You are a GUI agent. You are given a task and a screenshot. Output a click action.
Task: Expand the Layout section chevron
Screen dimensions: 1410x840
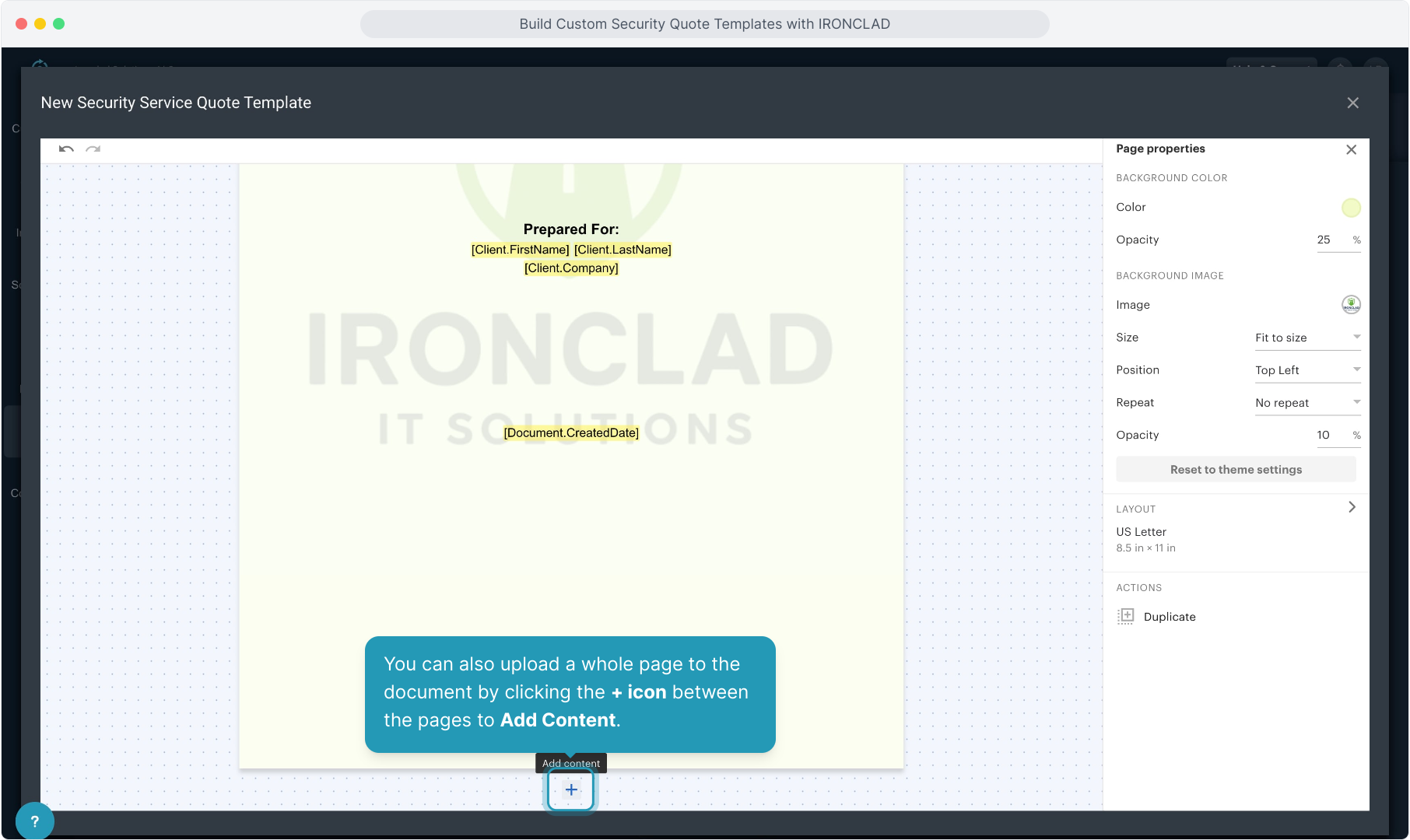point(1352,507)
